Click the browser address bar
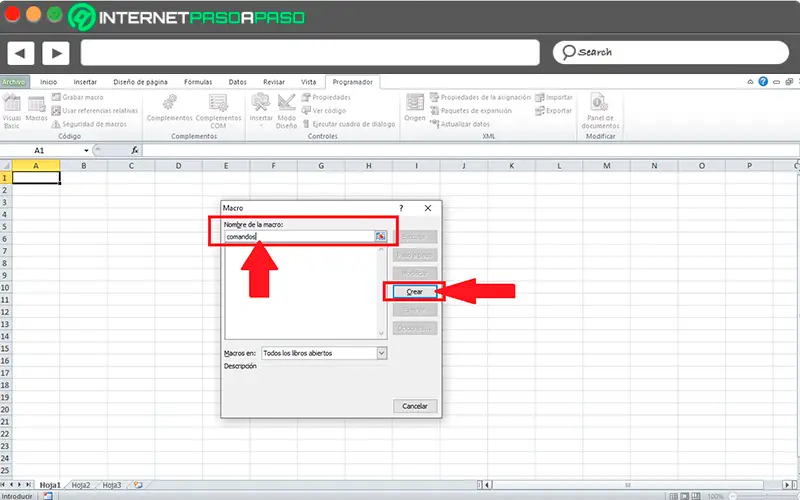Viewport: 800px width, 500px height. pos(310,53)
